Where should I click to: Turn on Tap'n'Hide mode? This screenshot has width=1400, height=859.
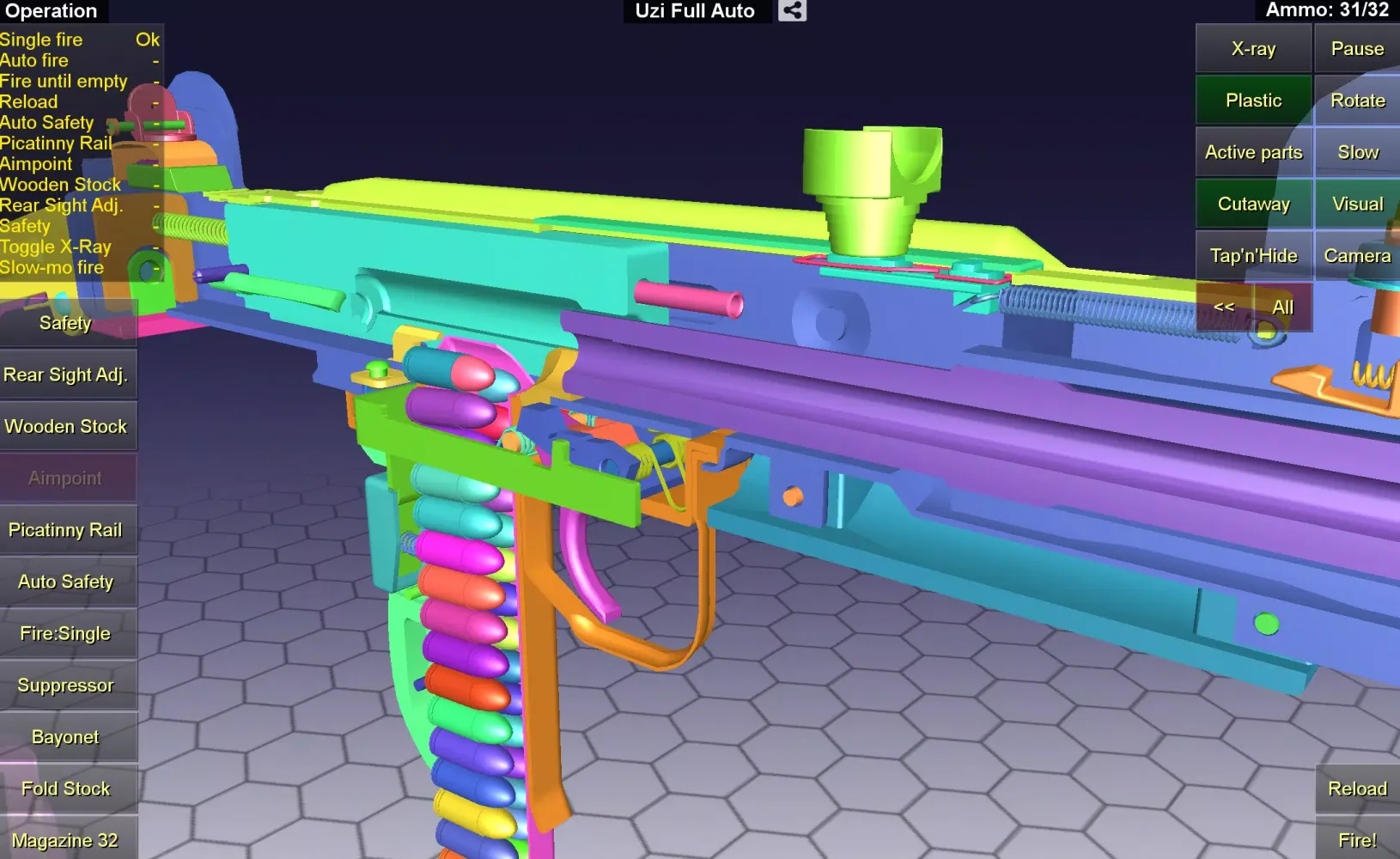[x=1252, y=255]
